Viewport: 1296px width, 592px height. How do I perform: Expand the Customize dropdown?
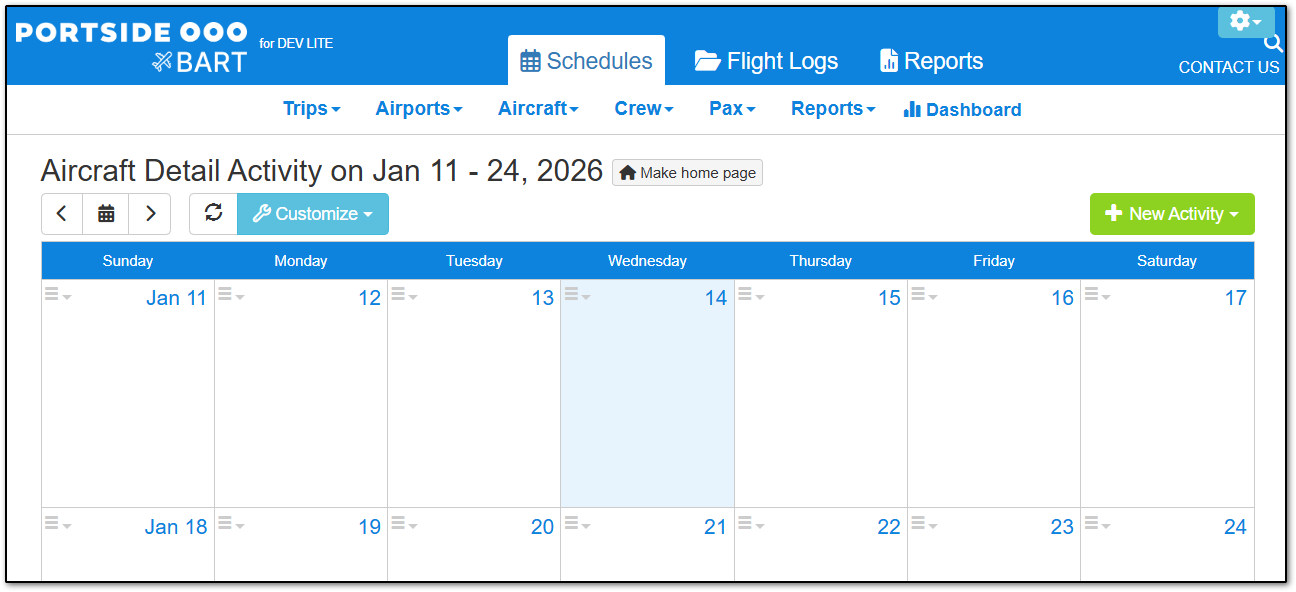(313, 214)
